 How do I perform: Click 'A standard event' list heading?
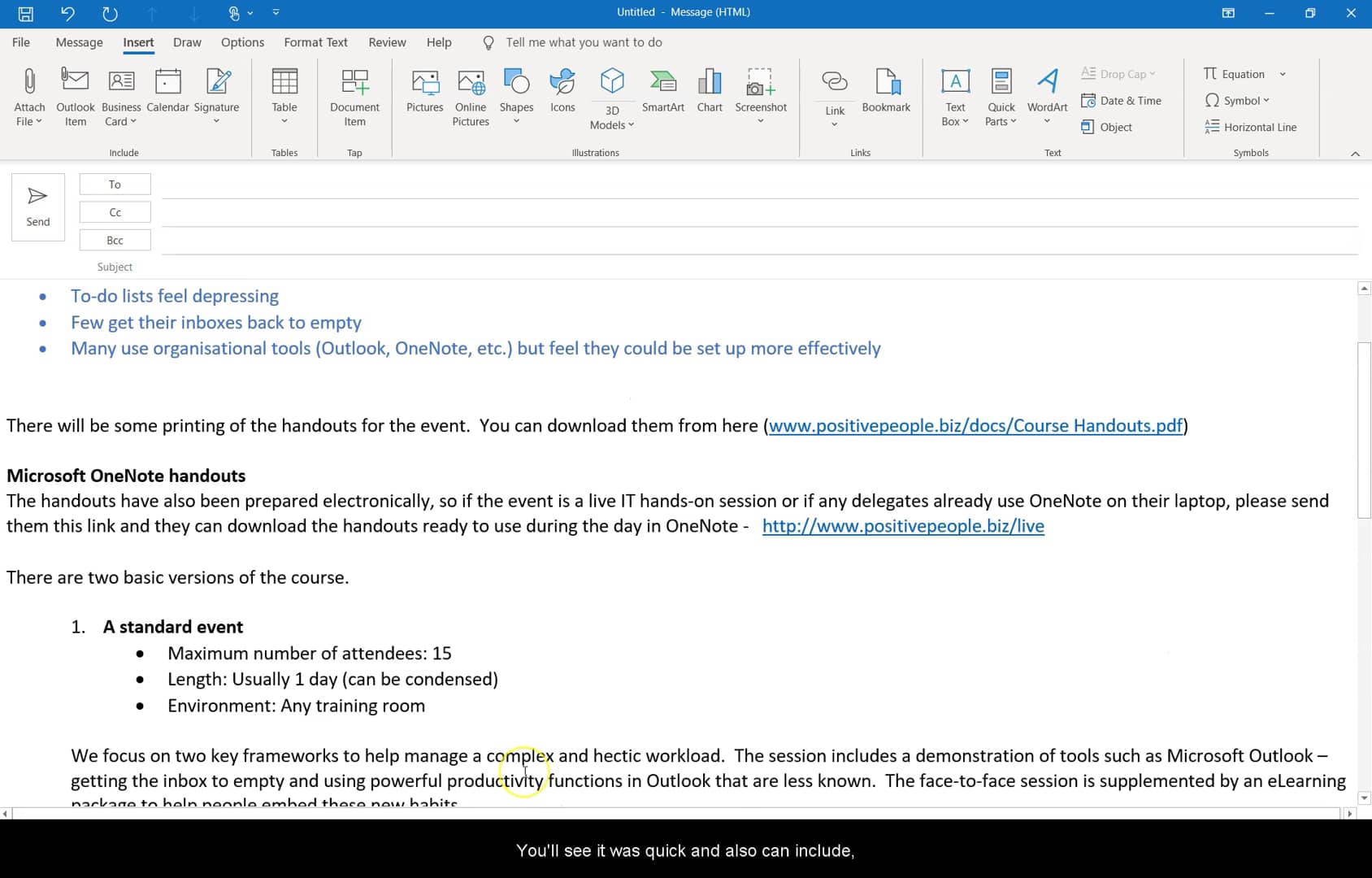tap(173, 627)
